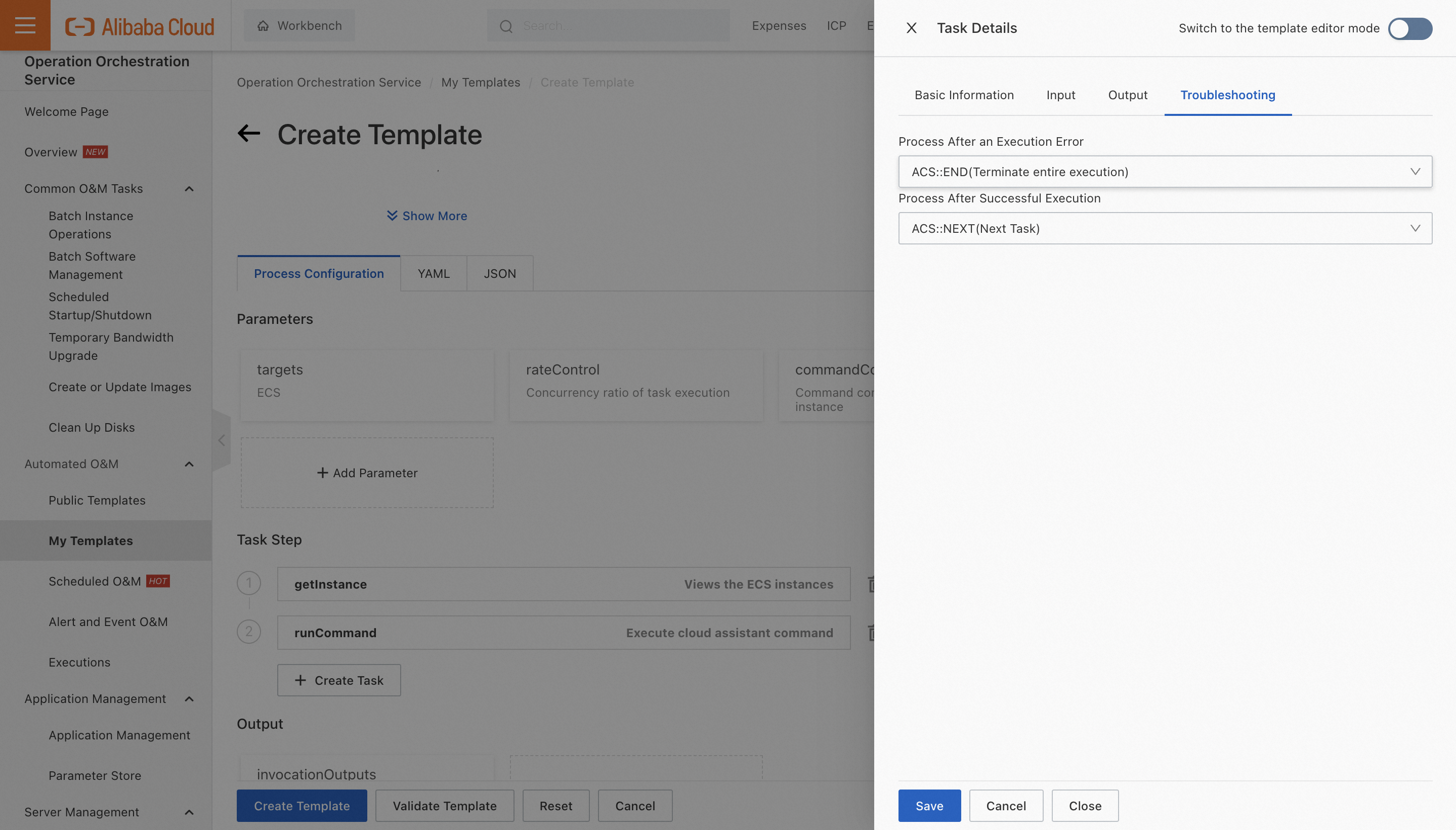
Task: Click the Workbench home icon
Action: click(x=263, y=26)
